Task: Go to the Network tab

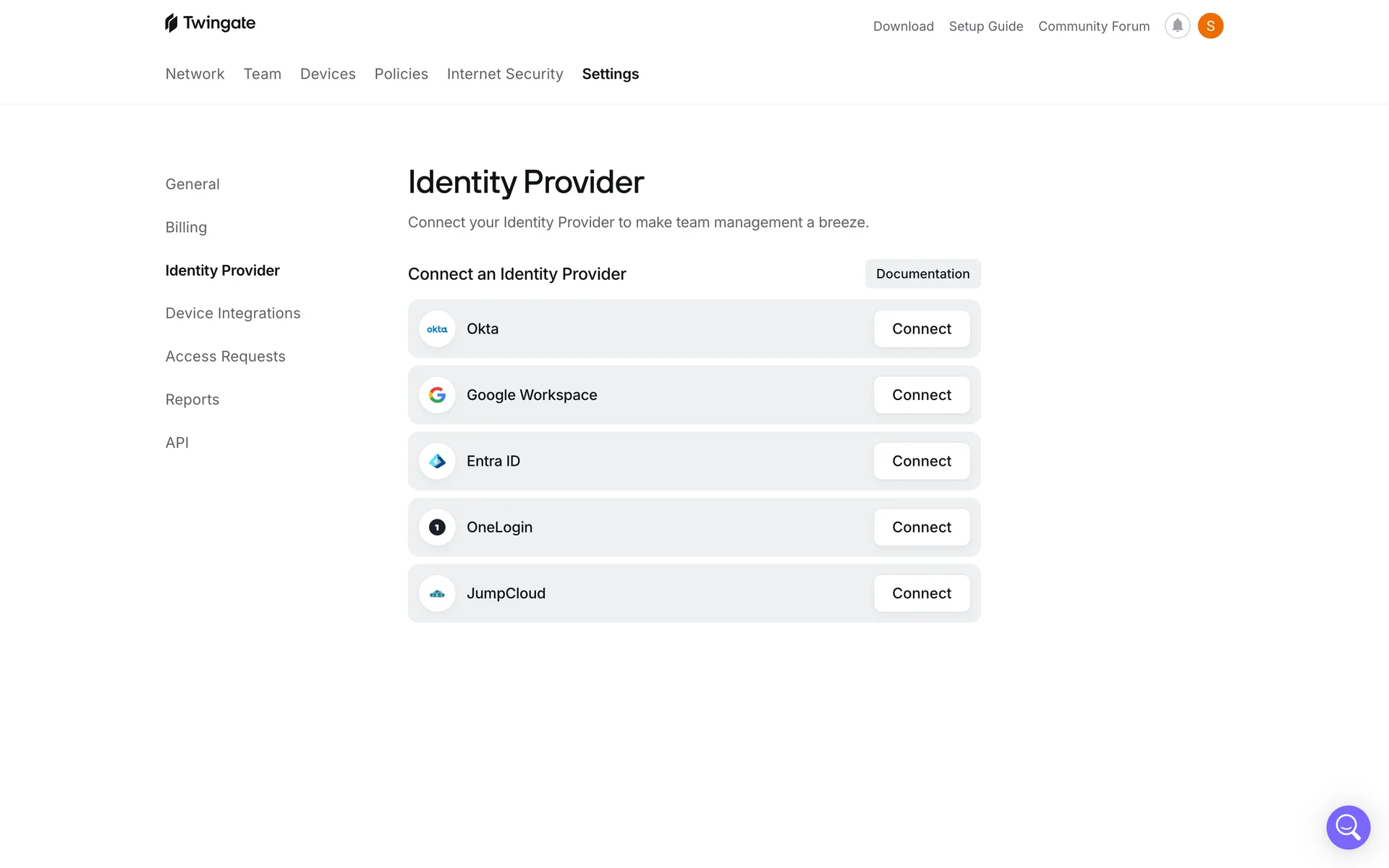Action: pyautogui.click(x=195, y=74)
